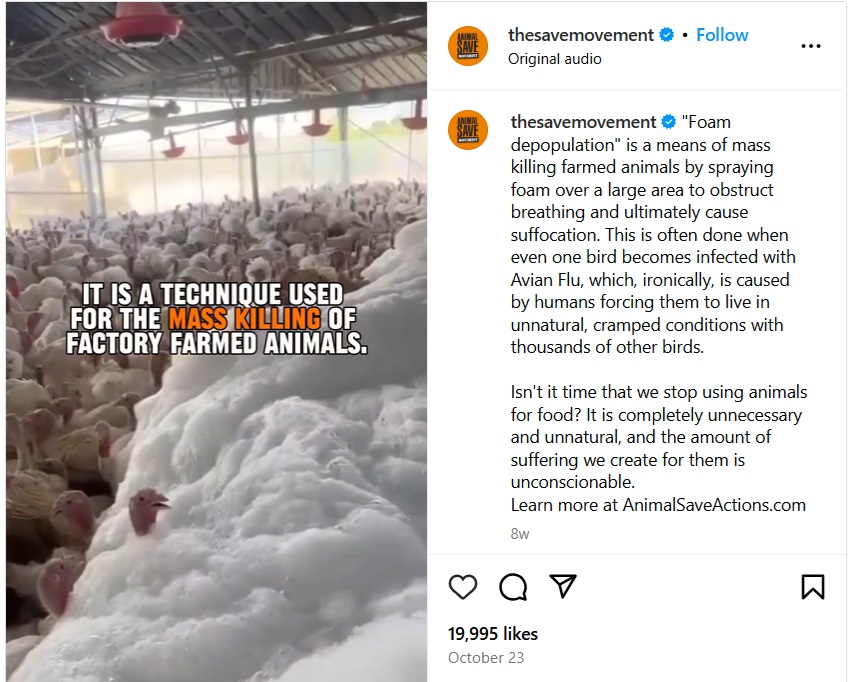
Task: Save post with bookmark icon
Action: click(813, 587)
